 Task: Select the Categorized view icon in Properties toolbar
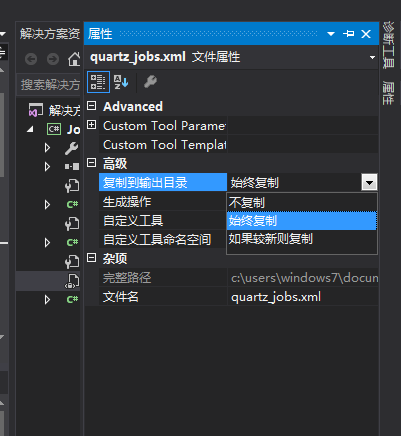point(98,82)
